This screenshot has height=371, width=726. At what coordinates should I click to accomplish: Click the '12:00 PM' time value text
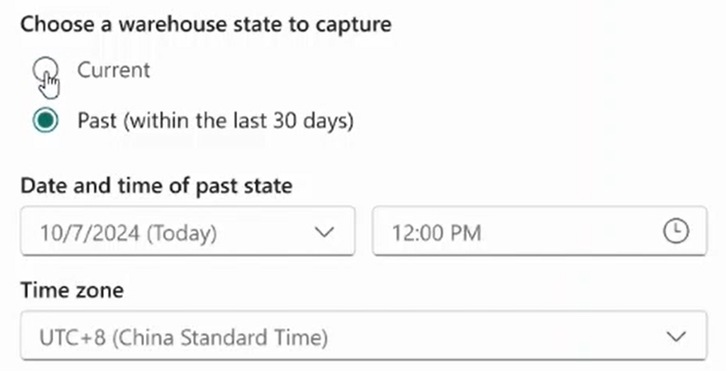(437, 233)
